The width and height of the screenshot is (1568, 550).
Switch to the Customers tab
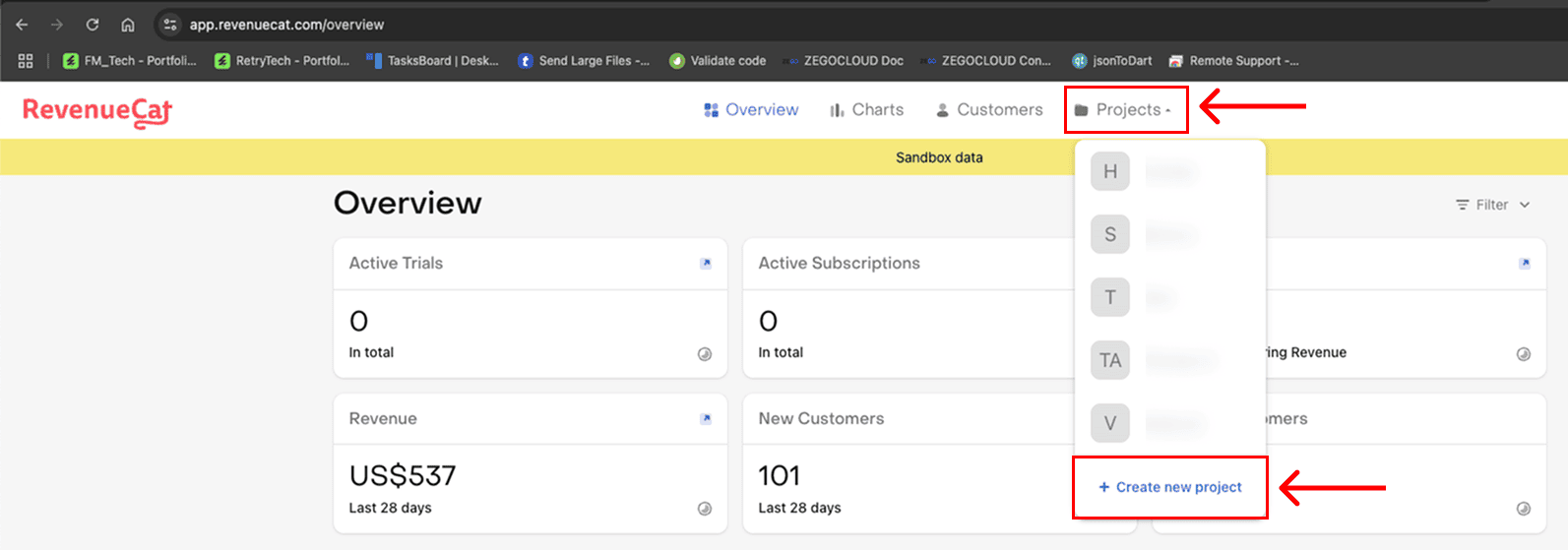click(x=988, y=110)
